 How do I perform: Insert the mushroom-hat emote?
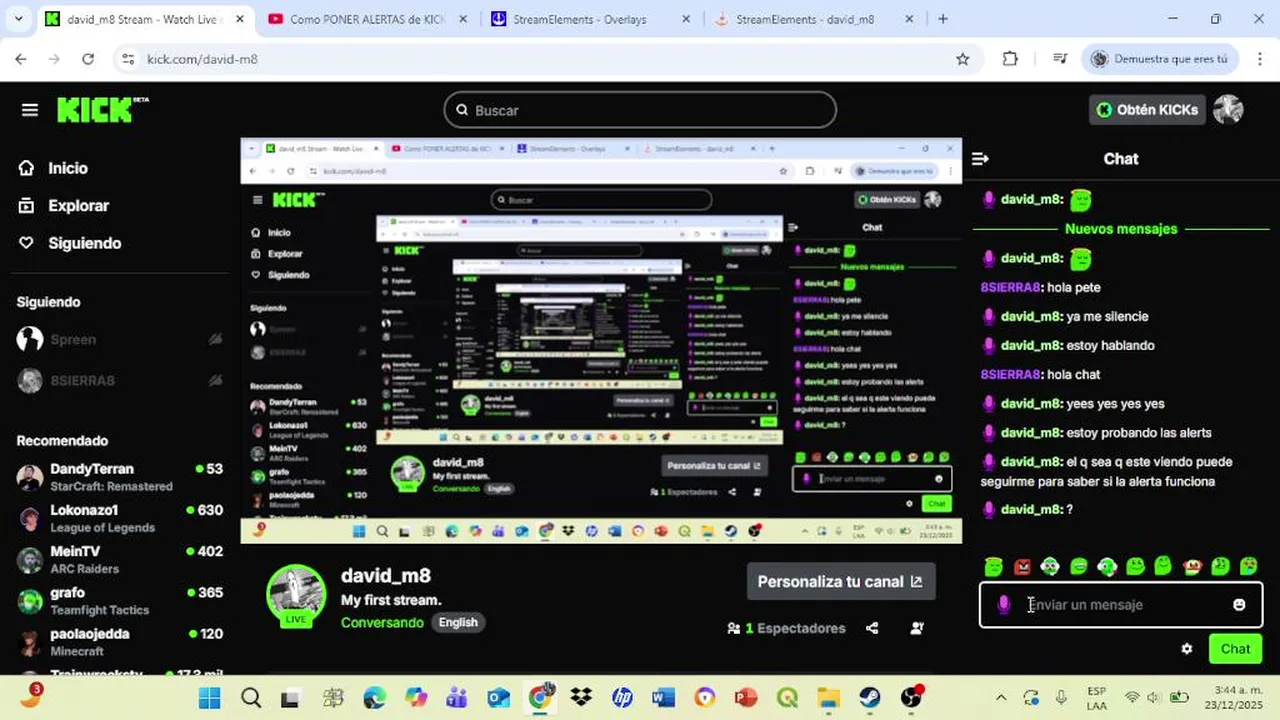pyautogui.click(x=1192, y=567)
